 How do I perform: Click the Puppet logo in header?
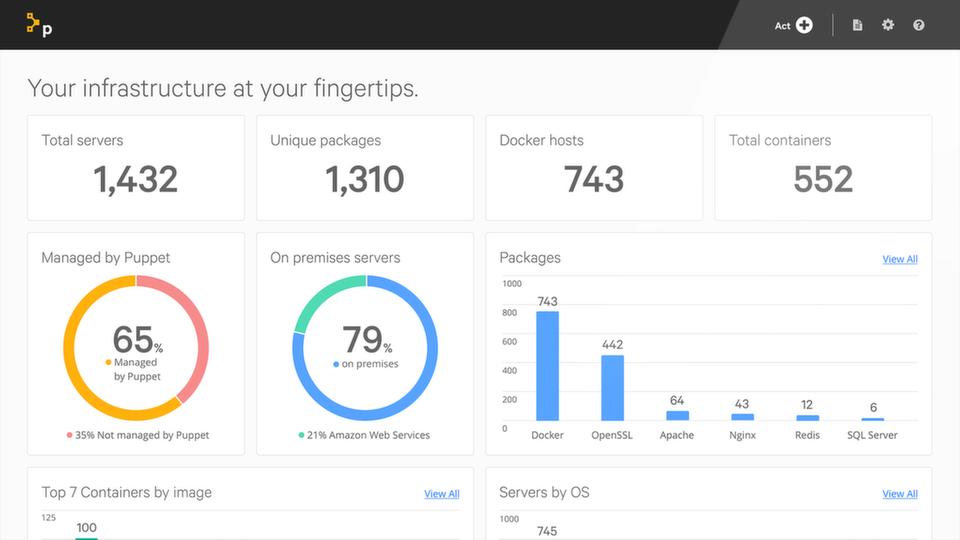click(x=39, y=25)
